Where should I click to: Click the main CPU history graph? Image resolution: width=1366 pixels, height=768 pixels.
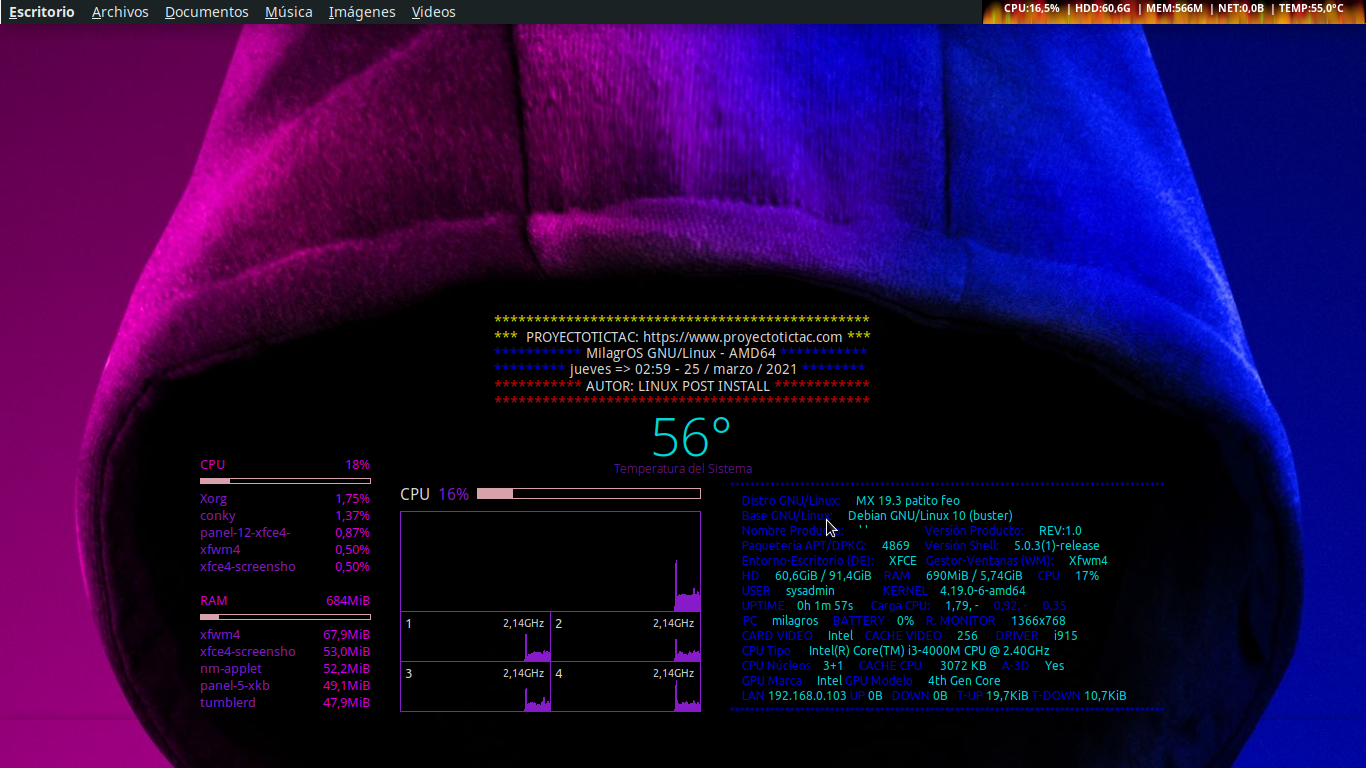pos(550,561)
